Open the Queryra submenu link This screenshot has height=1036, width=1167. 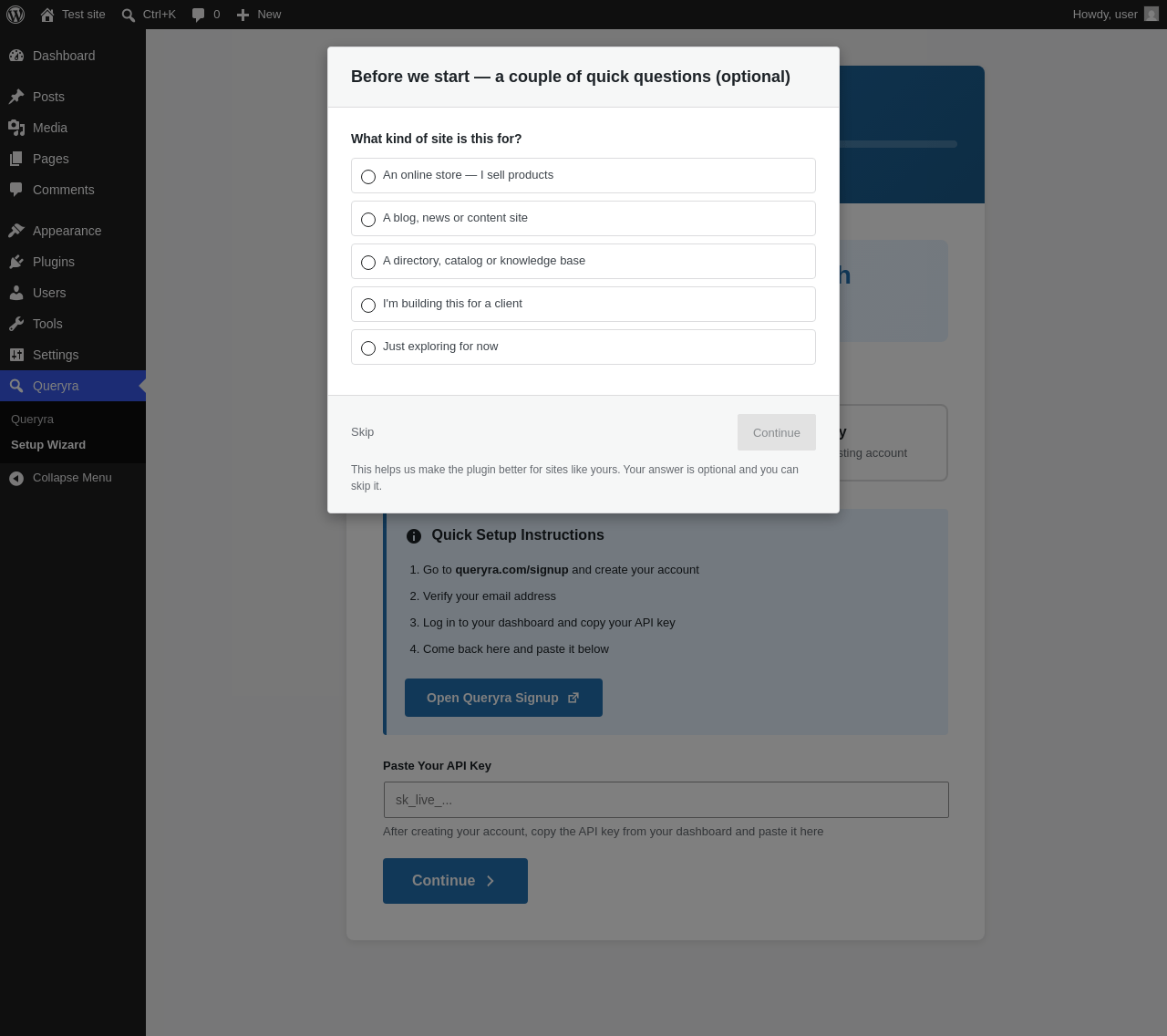coord(33,420)
